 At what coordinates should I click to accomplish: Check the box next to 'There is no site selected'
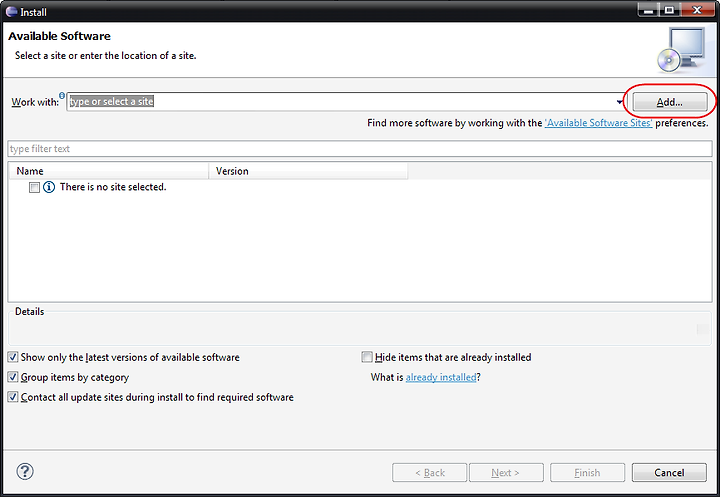tap(34, 187)
